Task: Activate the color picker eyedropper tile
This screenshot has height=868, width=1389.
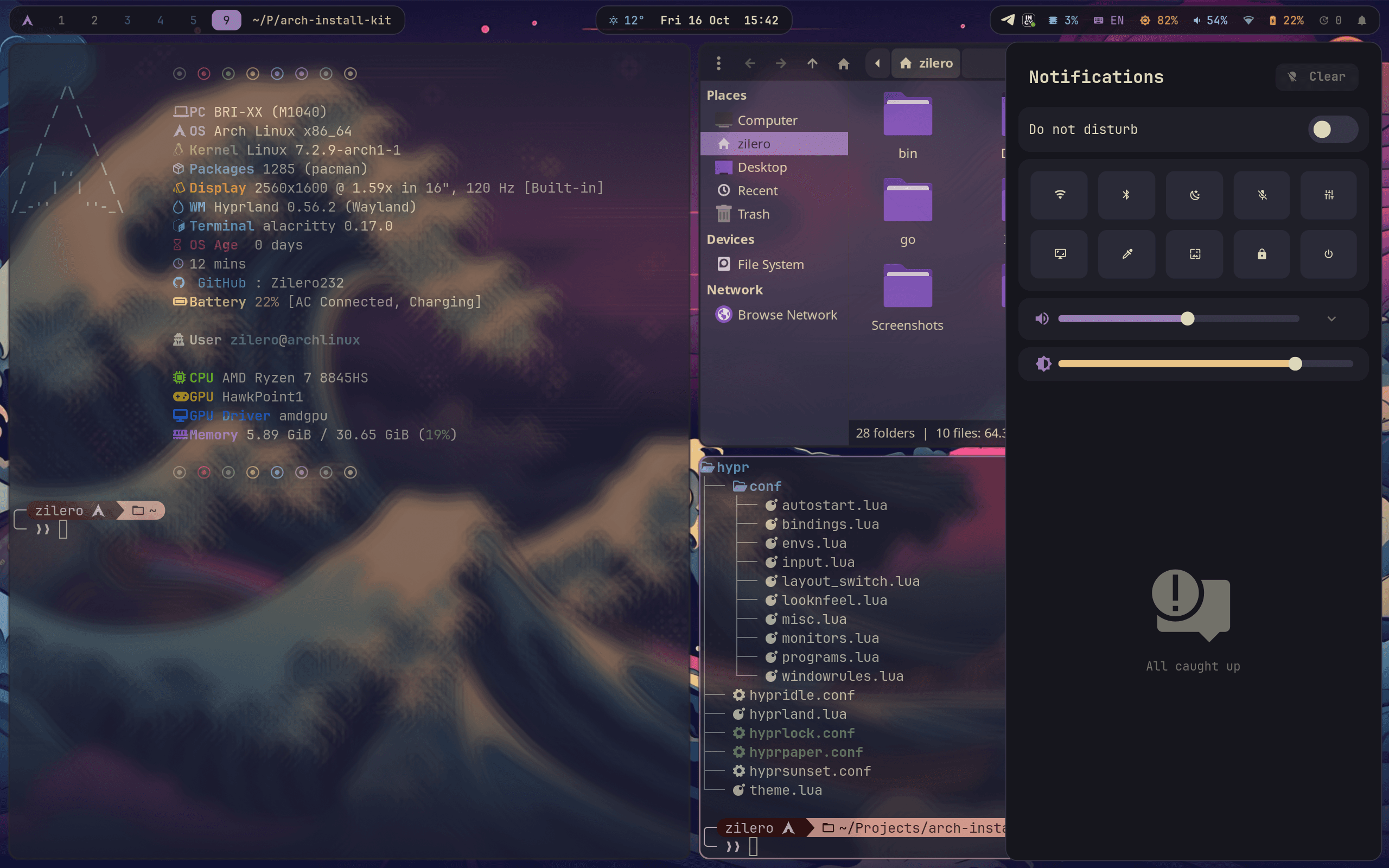Action: pos(1127,254)
